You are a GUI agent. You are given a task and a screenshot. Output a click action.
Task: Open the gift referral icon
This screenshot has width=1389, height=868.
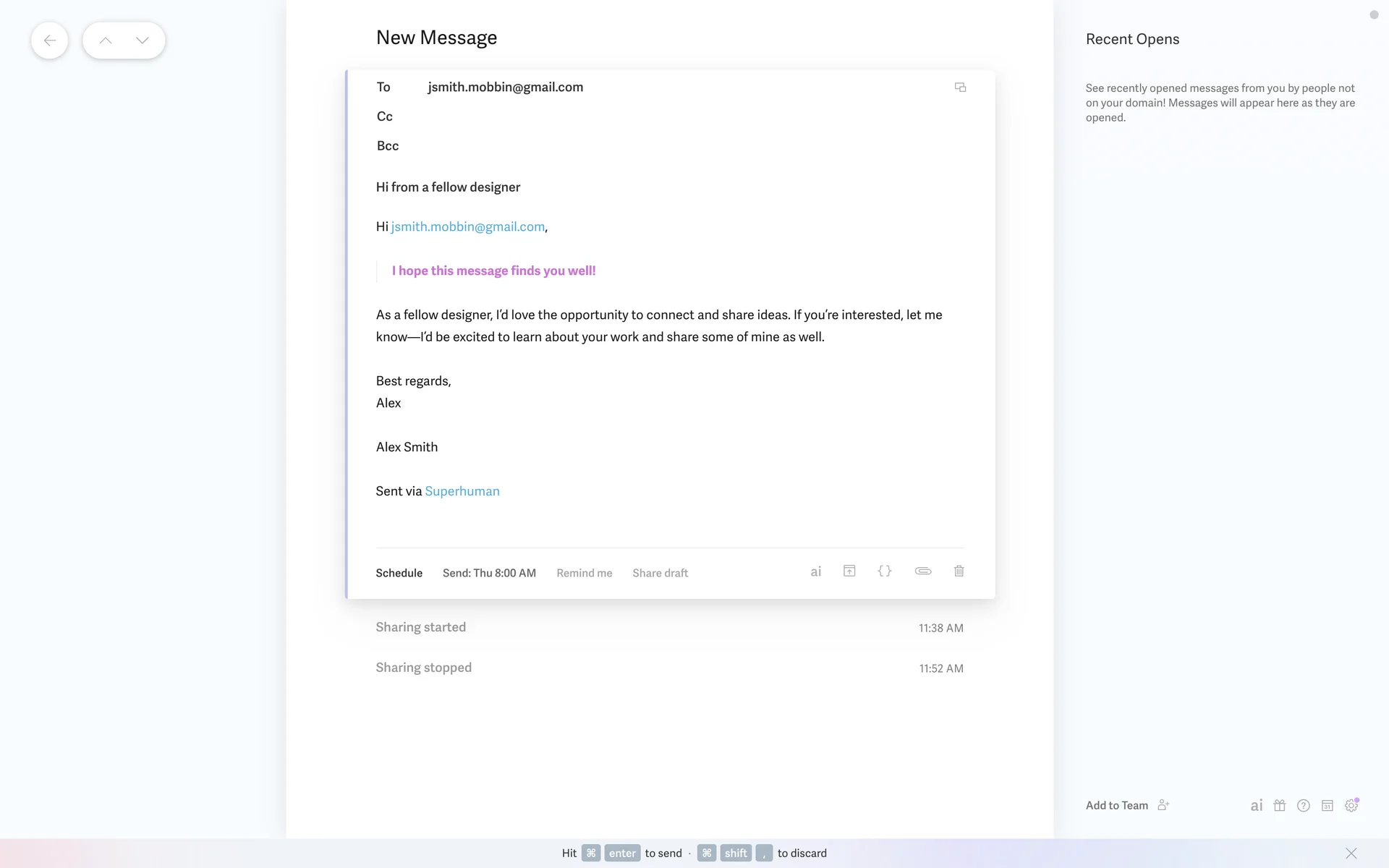point(1279,805)
